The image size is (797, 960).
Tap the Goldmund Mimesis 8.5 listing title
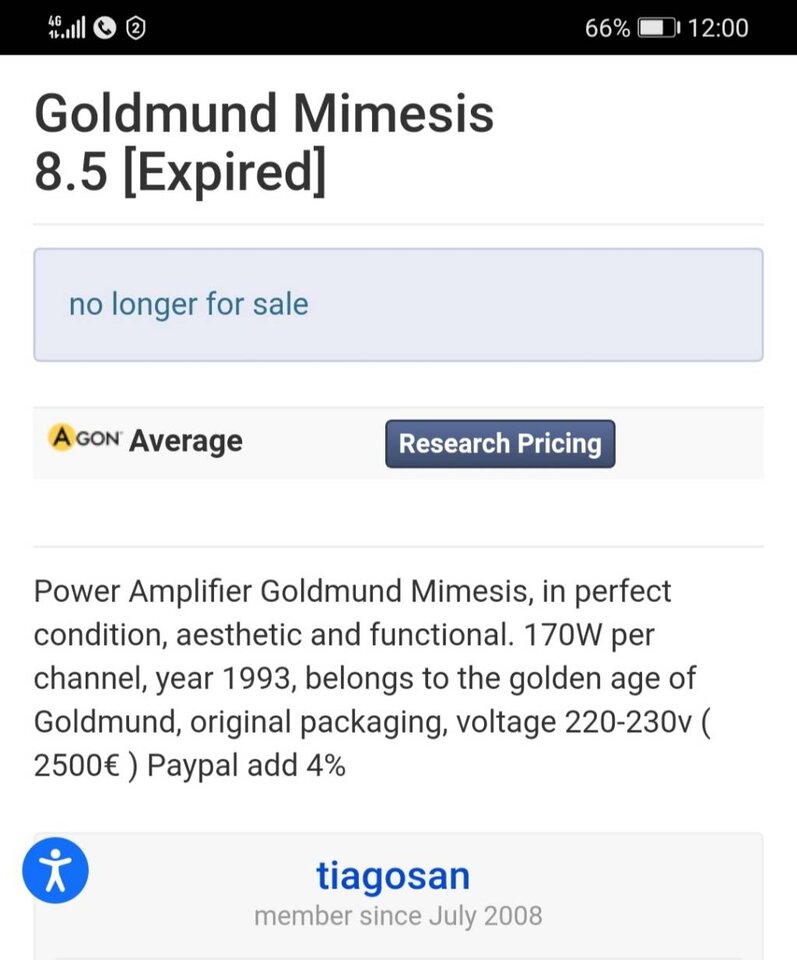pos(264,143)
